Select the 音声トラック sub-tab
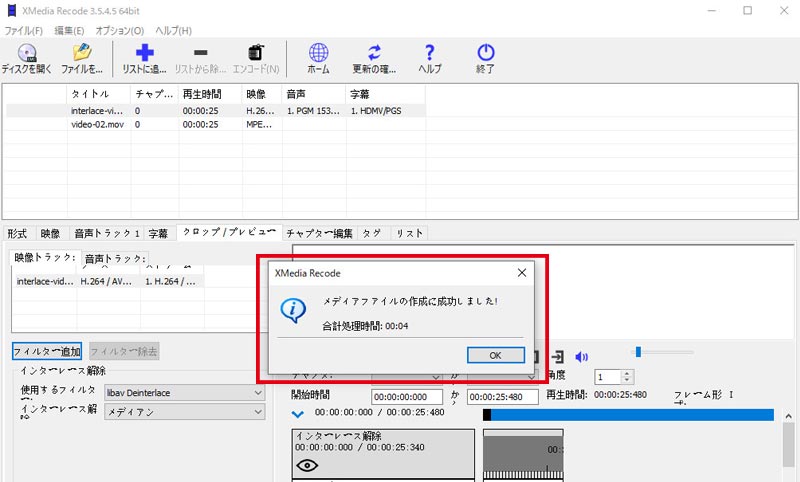 [115, 259]
